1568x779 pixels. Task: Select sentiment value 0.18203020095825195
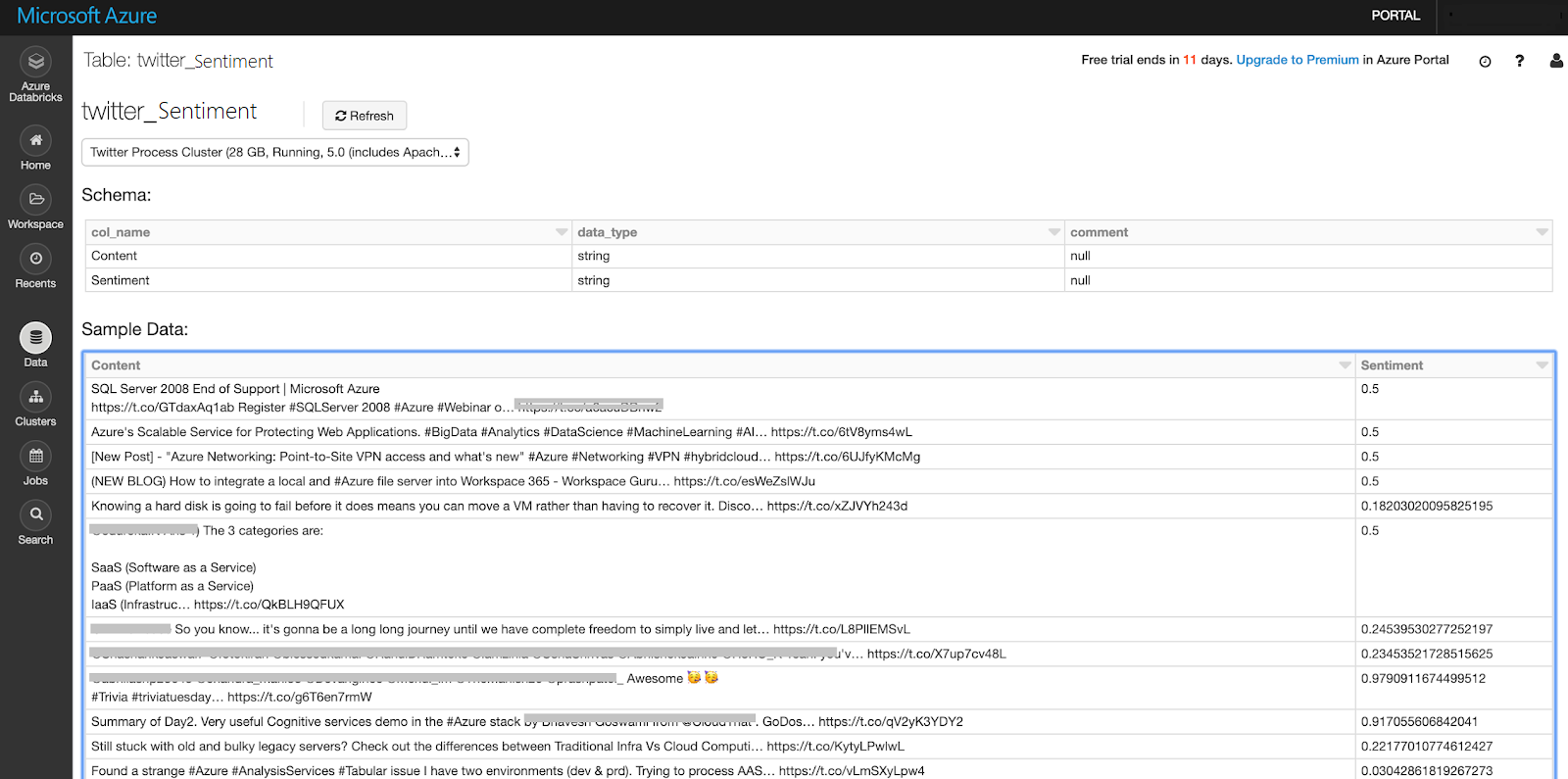(1427, 506)
